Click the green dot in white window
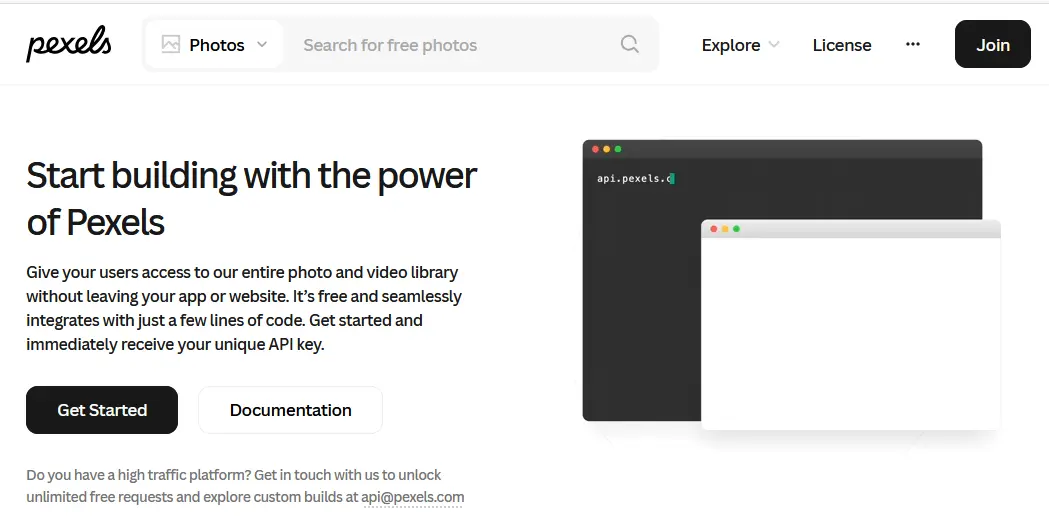 pos(736,229)
